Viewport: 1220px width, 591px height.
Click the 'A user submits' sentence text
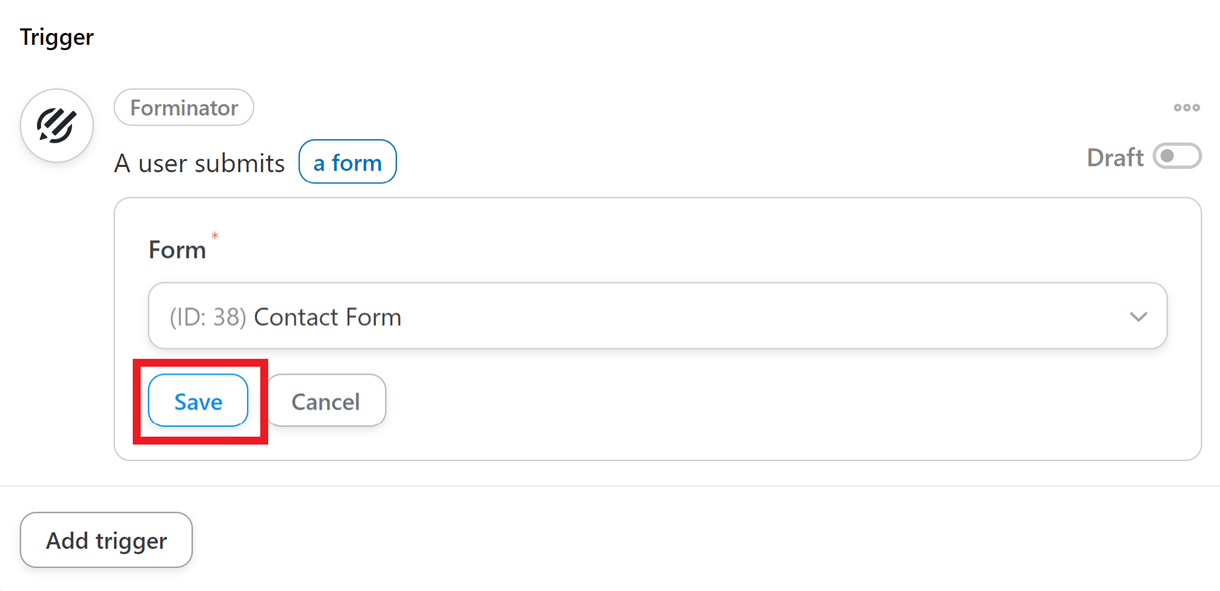pyautogui.click(x=200, y=163)
